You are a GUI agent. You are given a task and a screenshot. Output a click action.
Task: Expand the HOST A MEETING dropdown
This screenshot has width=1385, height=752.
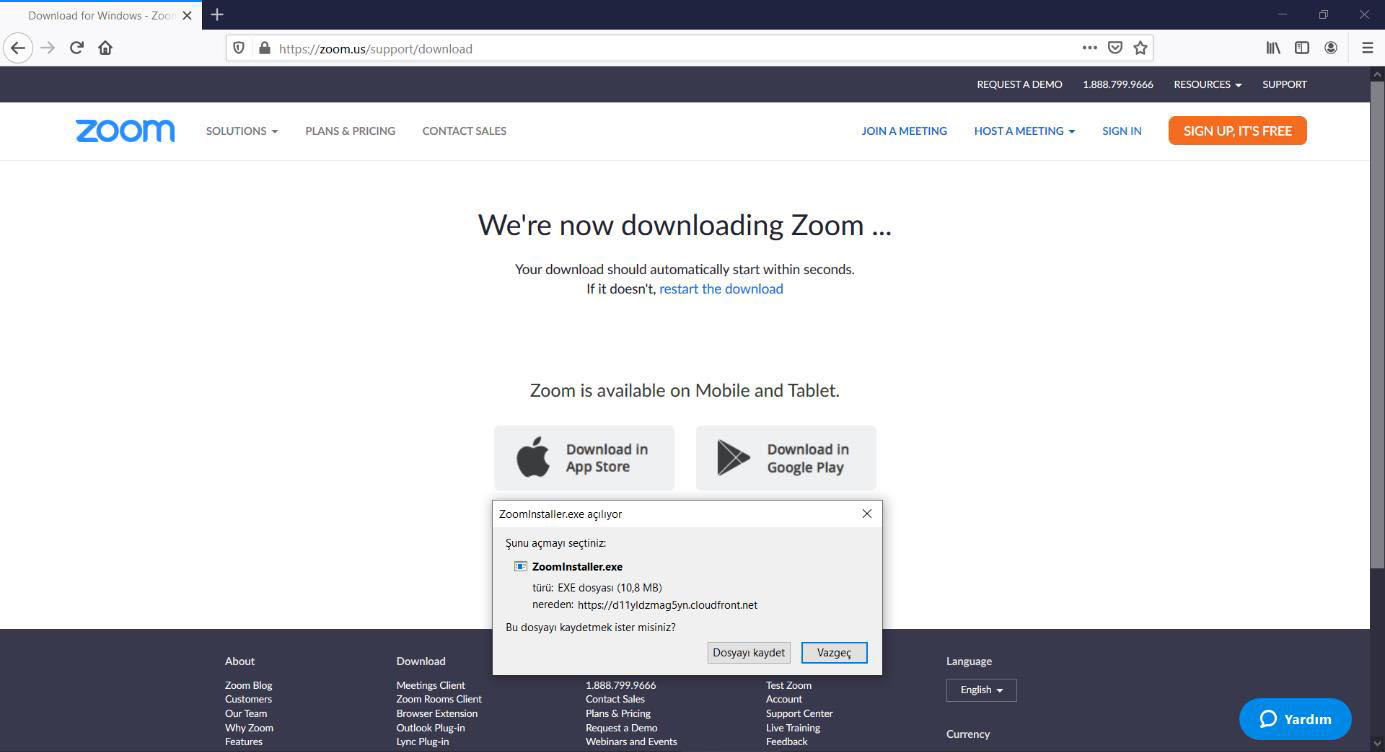(1024, 131)
